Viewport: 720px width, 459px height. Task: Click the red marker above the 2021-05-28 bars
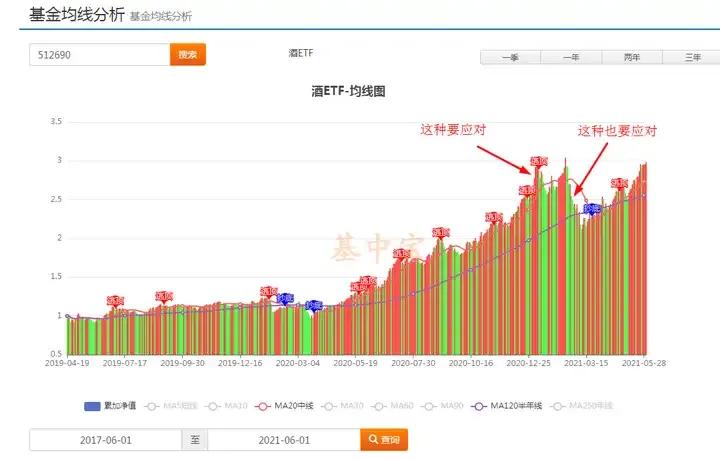click(x=619, y=184)
